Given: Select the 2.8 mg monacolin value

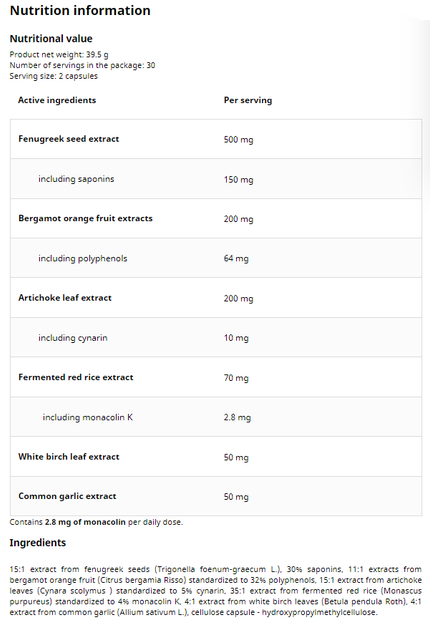Looking at the screenshot, I should [237, 418].
